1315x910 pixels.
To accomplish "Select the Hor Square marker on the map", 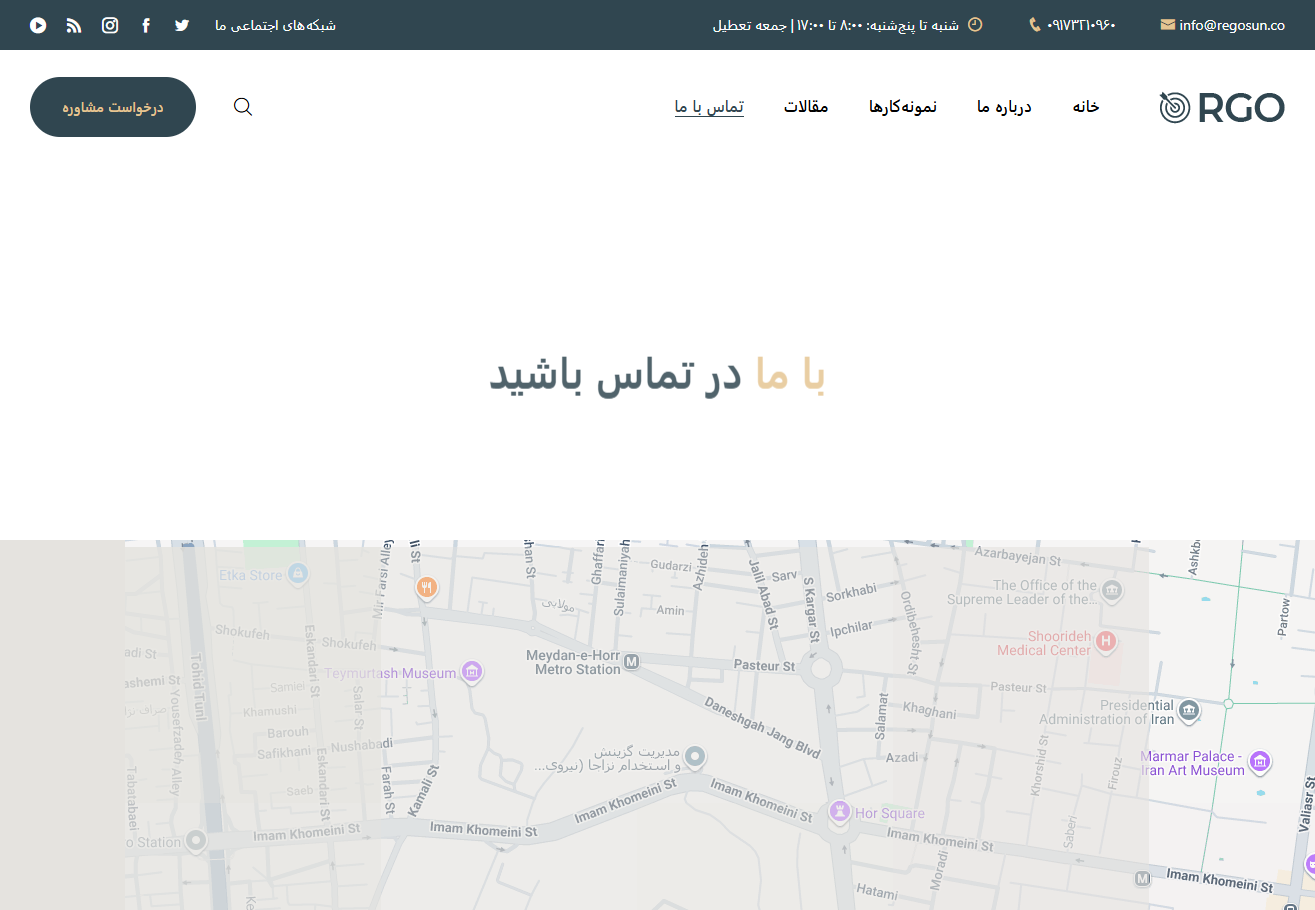I will coord(840,812).
